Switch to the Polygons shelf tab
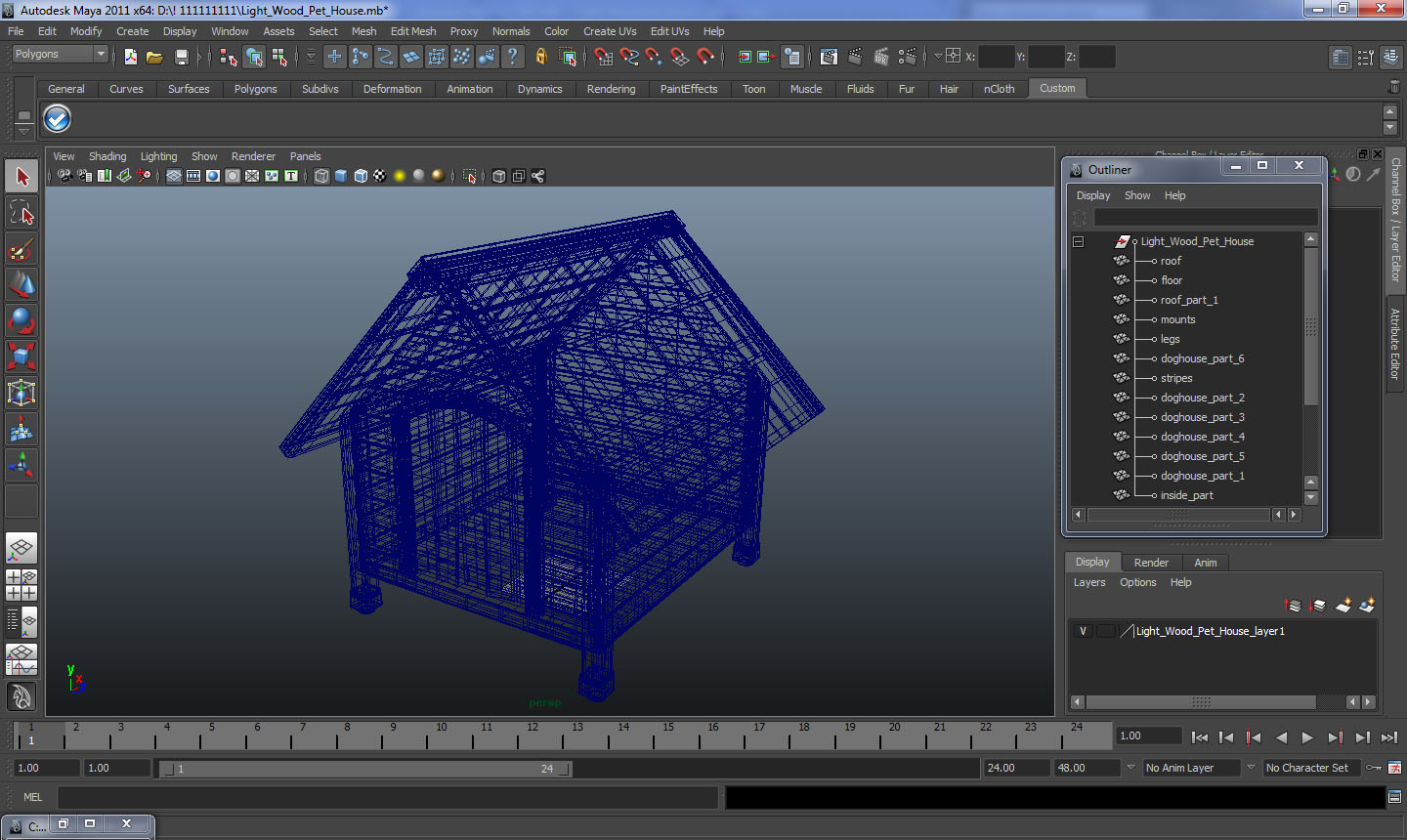The width and height of the screenshot is (1407, 840). click(x=255, y=89)
